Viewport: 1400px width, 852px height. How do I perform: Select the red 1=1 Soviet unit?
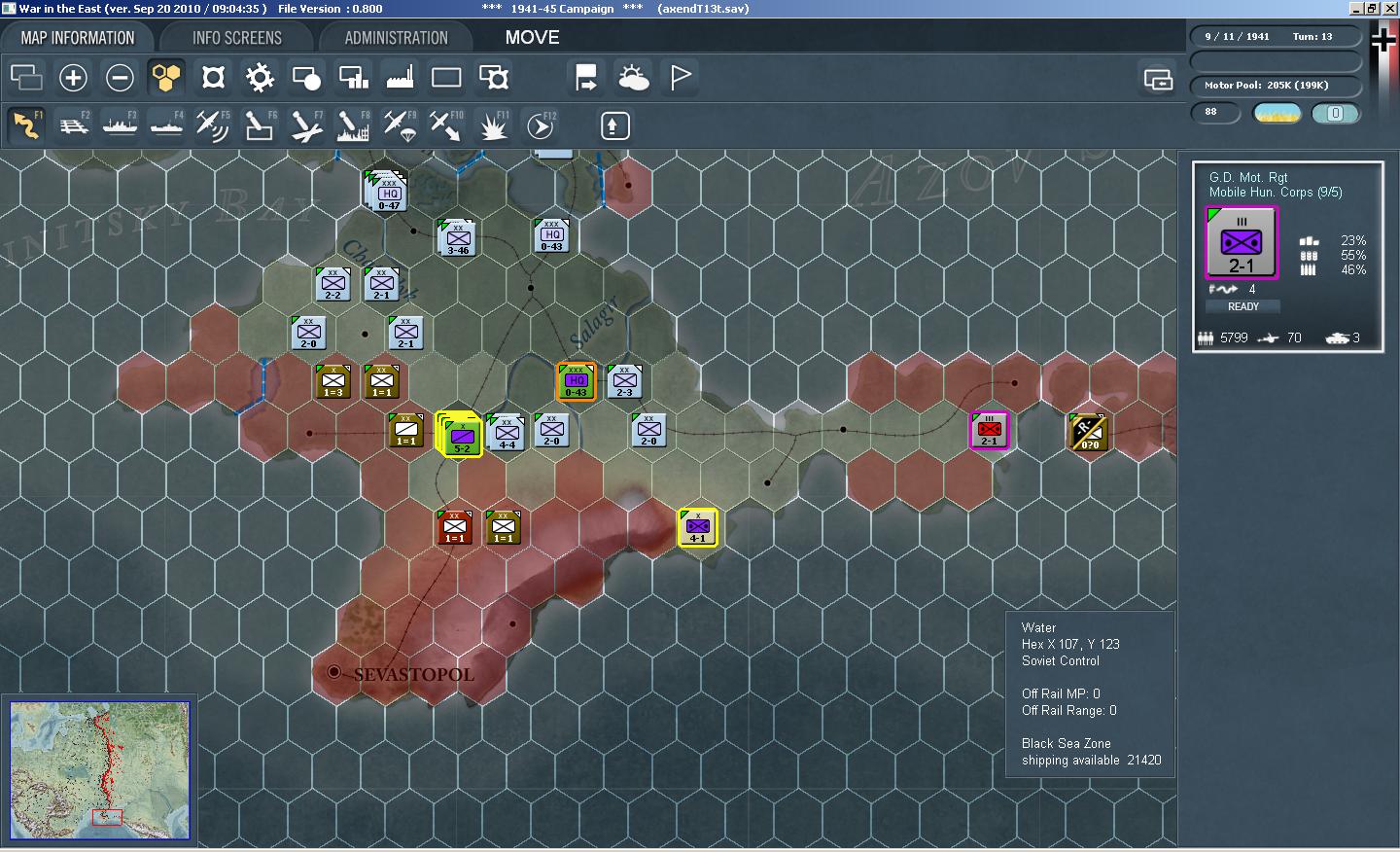(x=454, y=526)
